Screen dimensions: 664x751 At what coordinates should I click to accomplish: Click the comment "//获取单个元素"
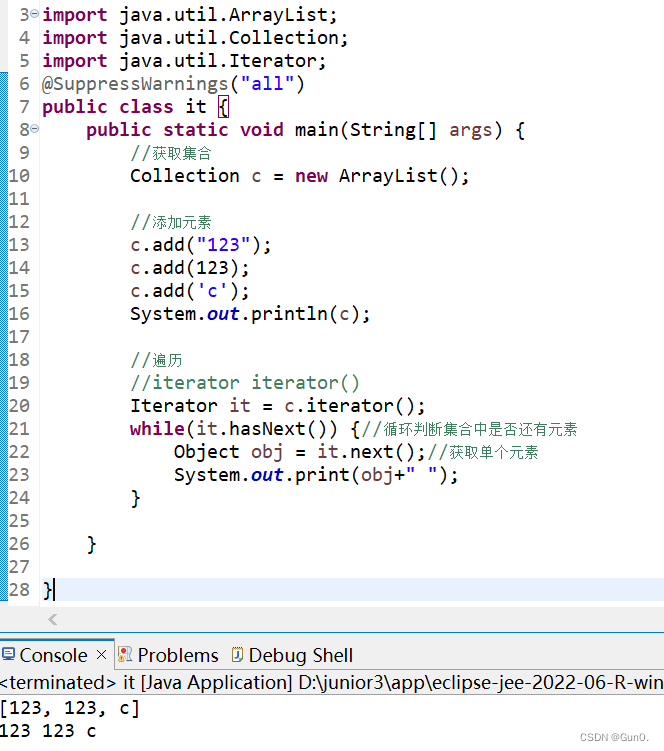point(483,452)
